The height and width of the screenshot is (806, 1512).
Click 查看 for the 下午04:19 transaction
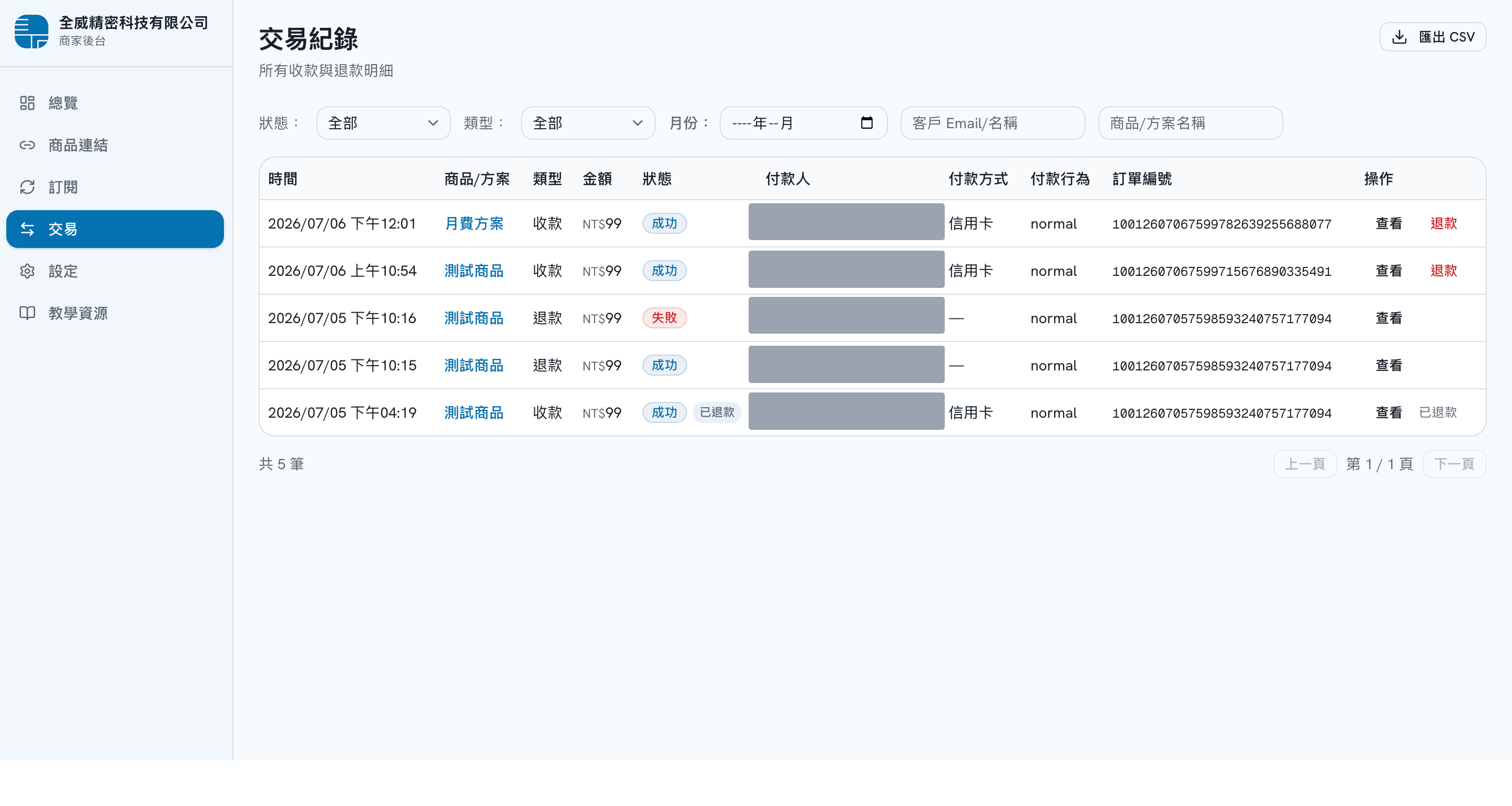[1389, 412]
